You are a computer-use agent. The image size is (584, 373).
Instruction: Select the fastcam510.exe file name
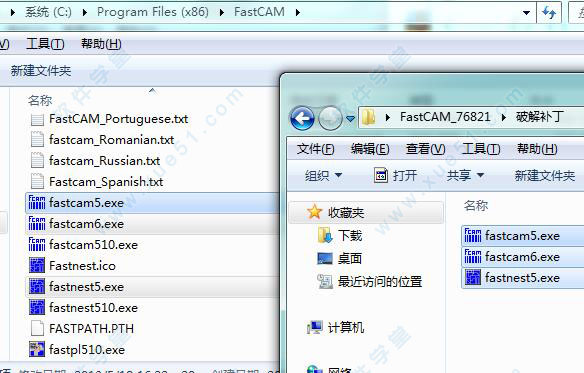93,245
